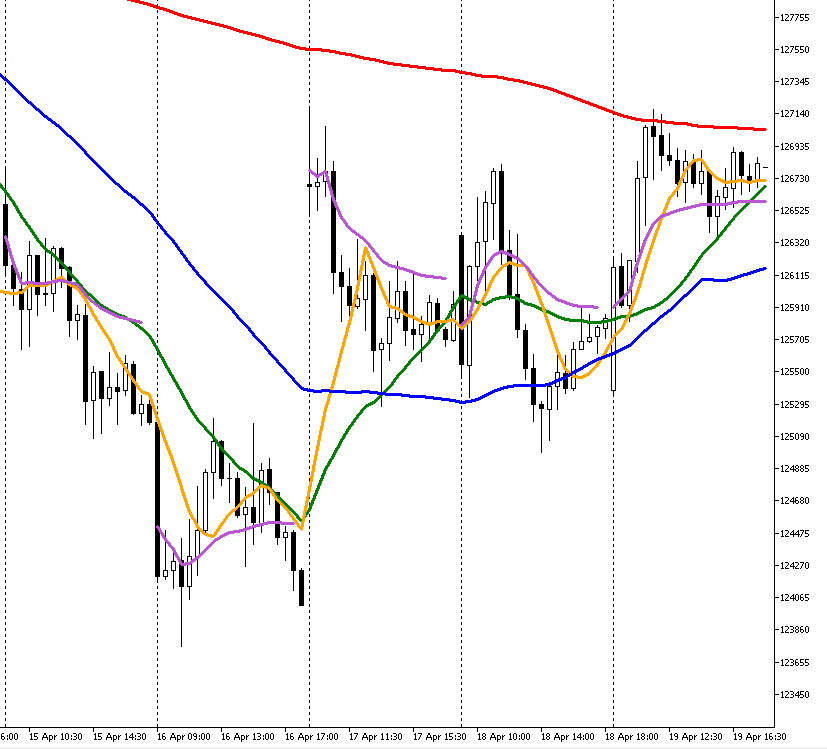Screen dimensions: 827x749
Task: Click the 126525 price label
Action: (x=794, y=211)
